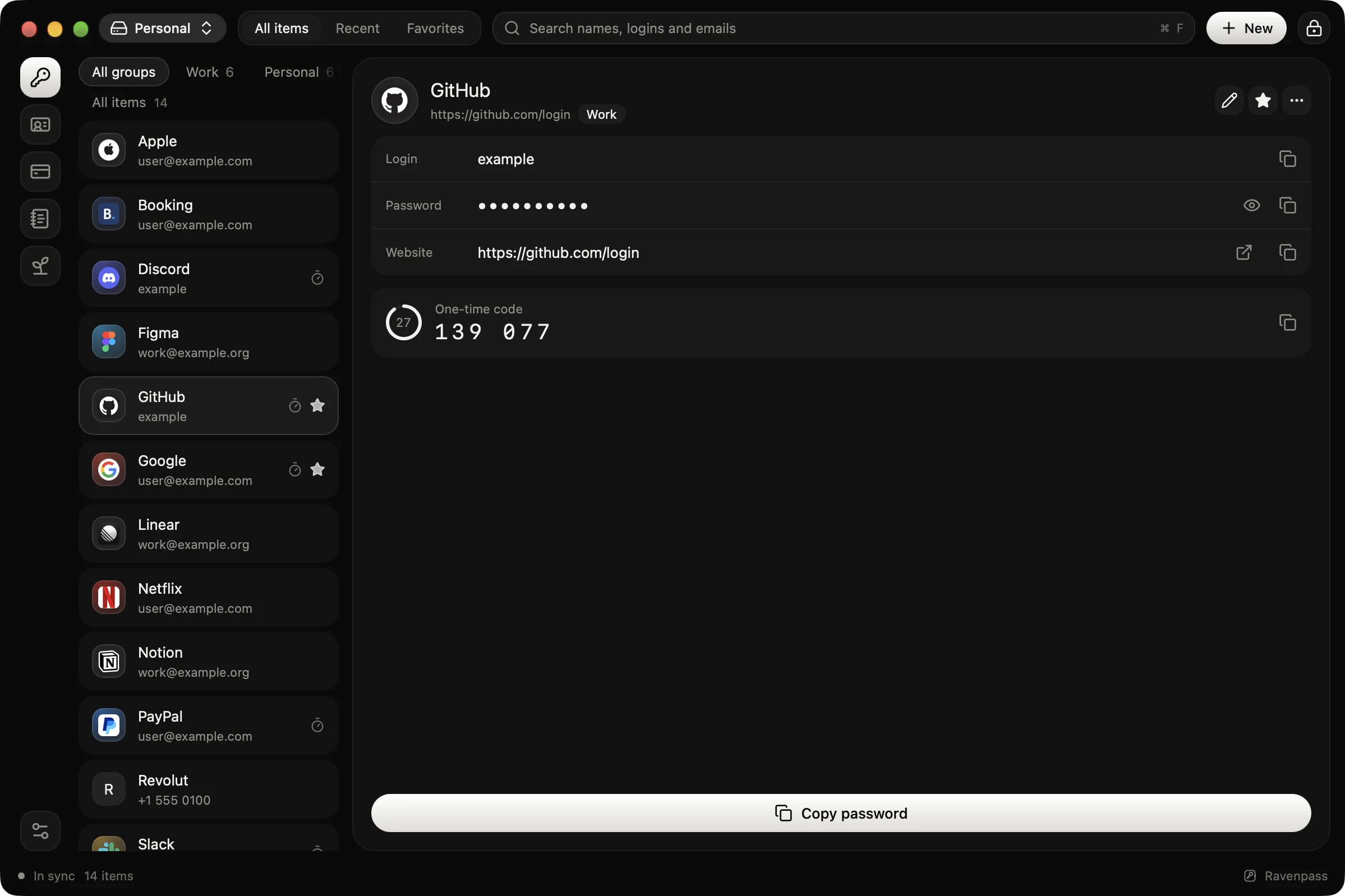Filter list by Personal group
Image resolution: width=1345 pixels, height=896 pixels.
point(298,72)
